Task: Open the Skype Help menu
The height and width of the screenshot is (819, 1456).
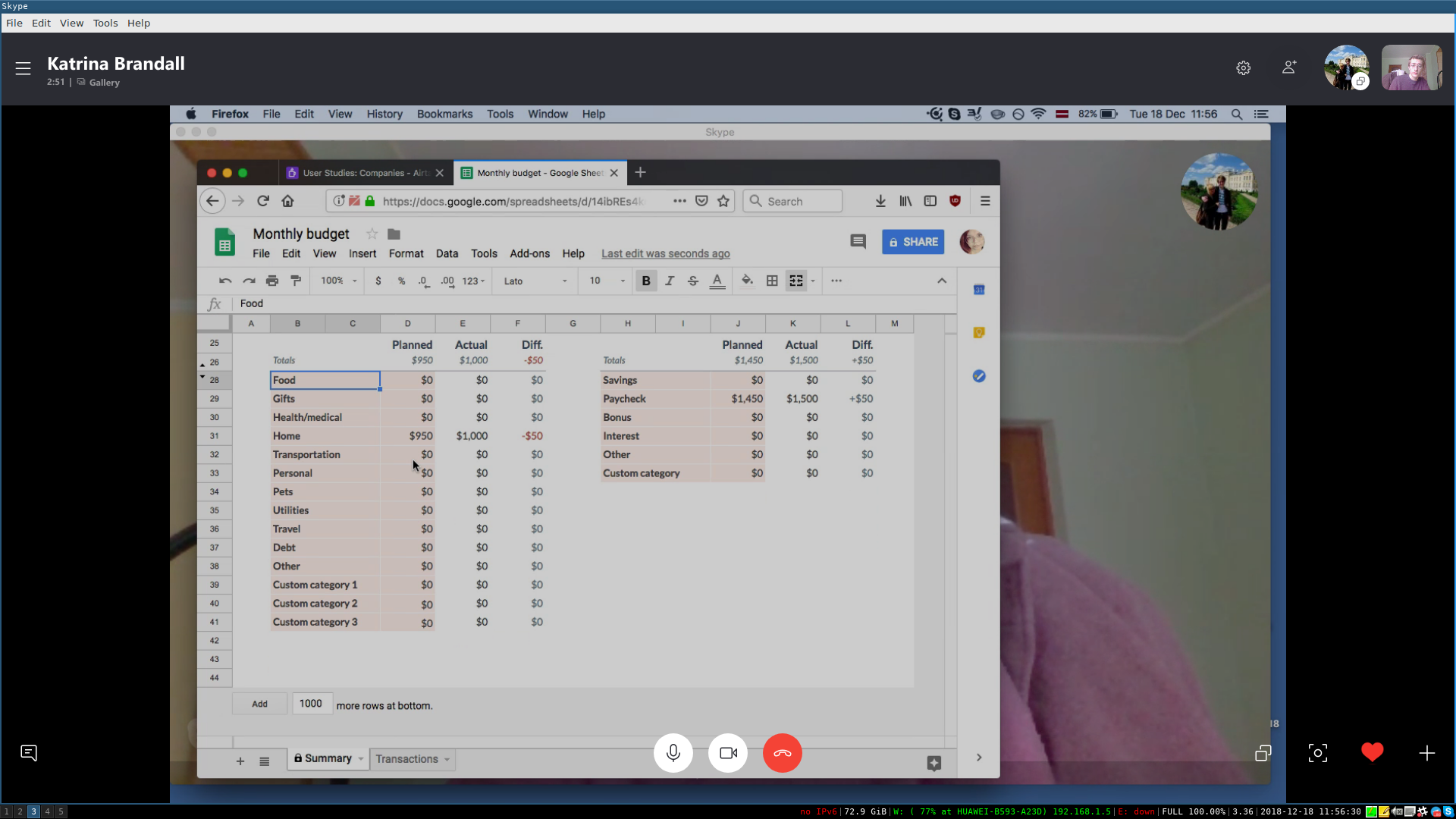Action: (x=139, y=23)
